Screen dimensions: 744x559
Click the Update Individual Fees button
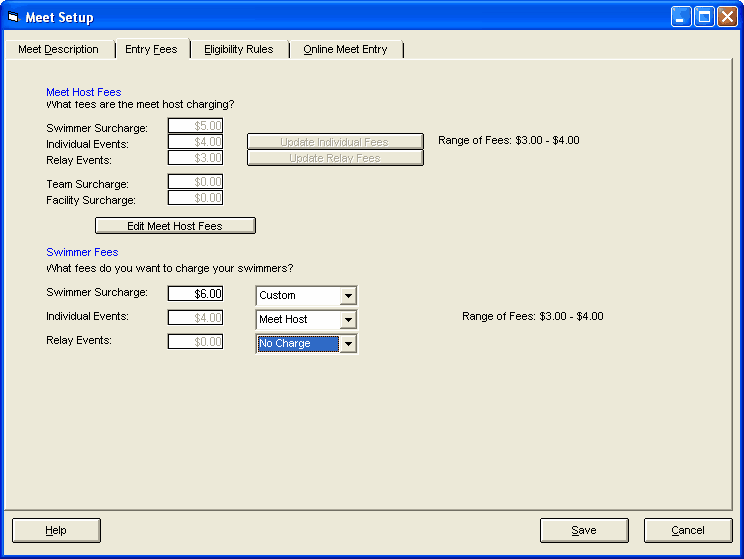click(x=335, y=142)
